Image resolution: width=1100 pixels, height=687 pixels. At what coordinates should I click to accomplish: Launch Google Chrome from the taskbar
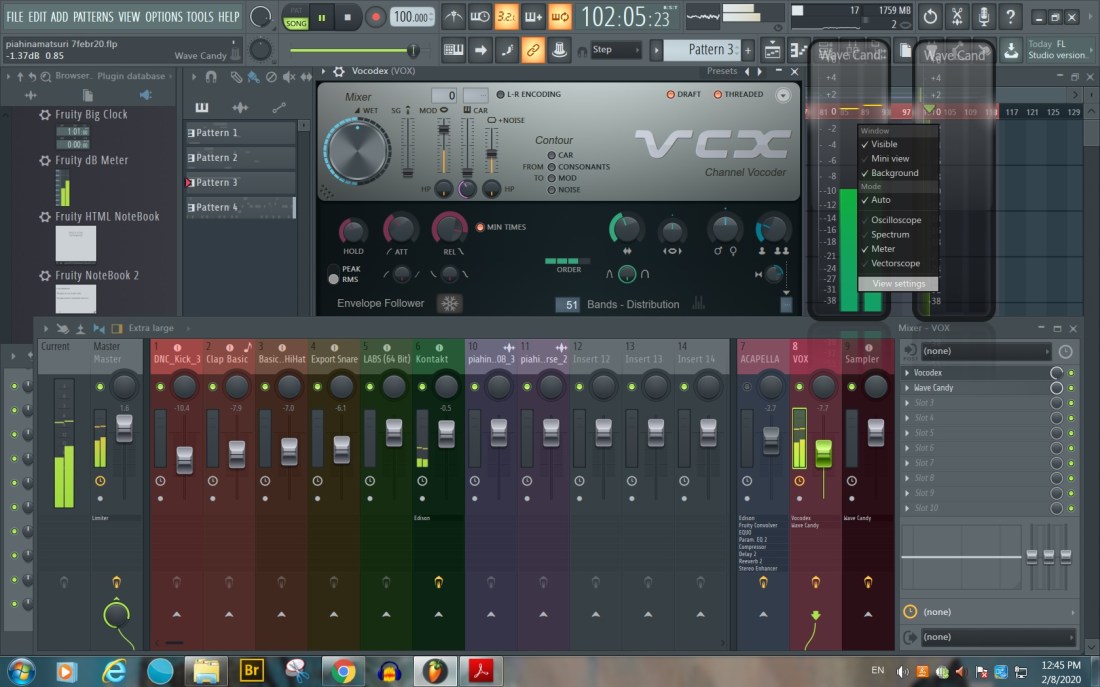pos(342,670)
